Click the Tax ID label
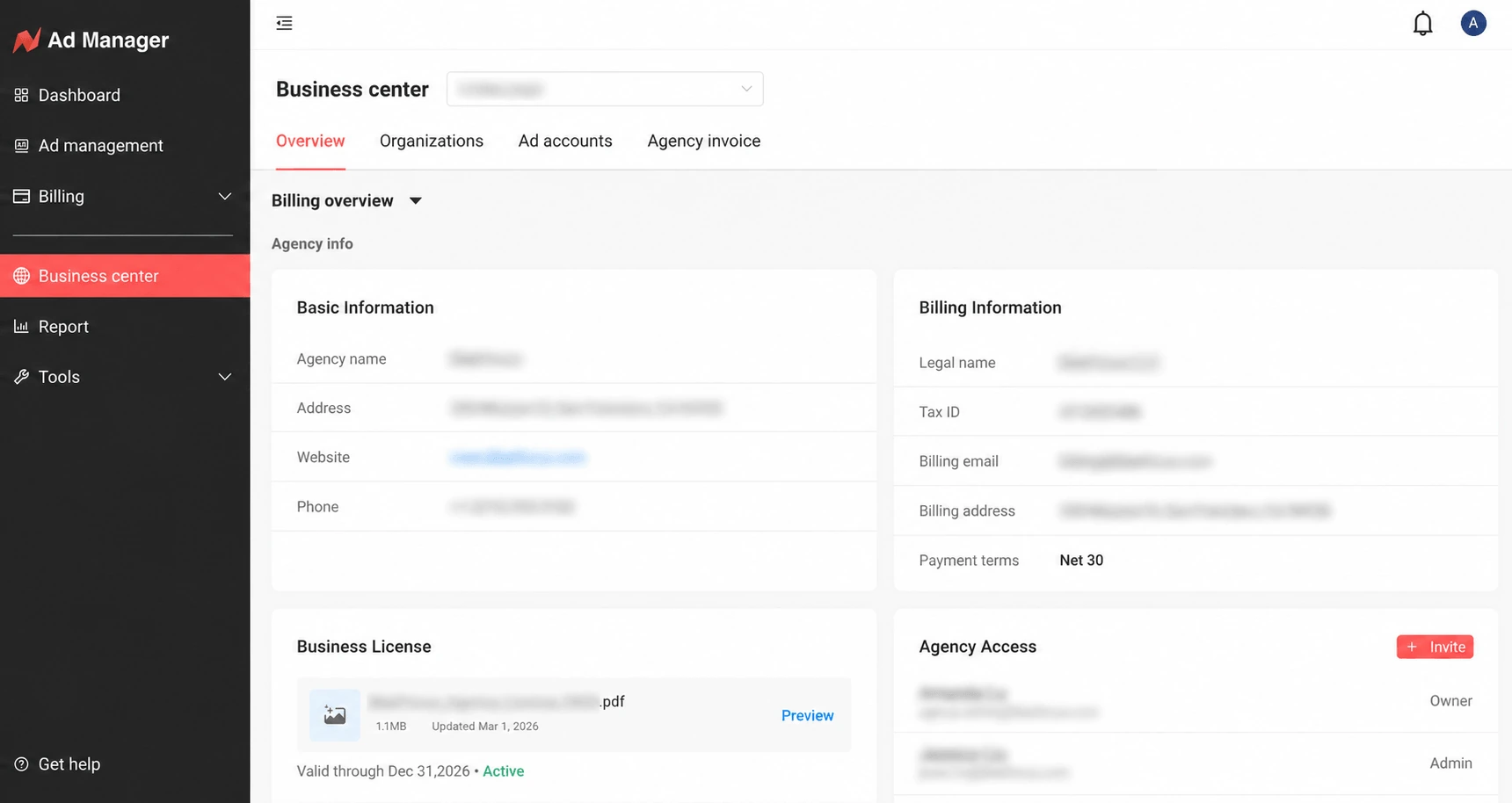1512x803 pixels. click(x=939, y=412)
